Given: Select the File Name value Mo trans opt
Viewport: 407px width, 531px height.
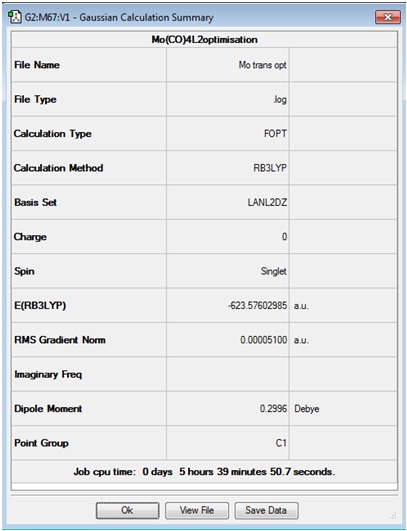Looking at the screenshot, I should tap(262, 65).
